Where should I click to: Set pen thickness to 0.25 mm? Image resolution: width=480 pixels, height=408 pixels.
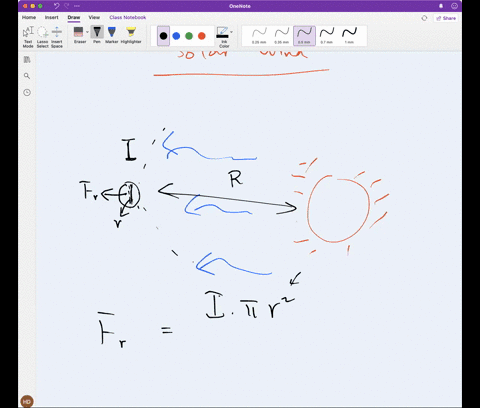click(259, 36)
